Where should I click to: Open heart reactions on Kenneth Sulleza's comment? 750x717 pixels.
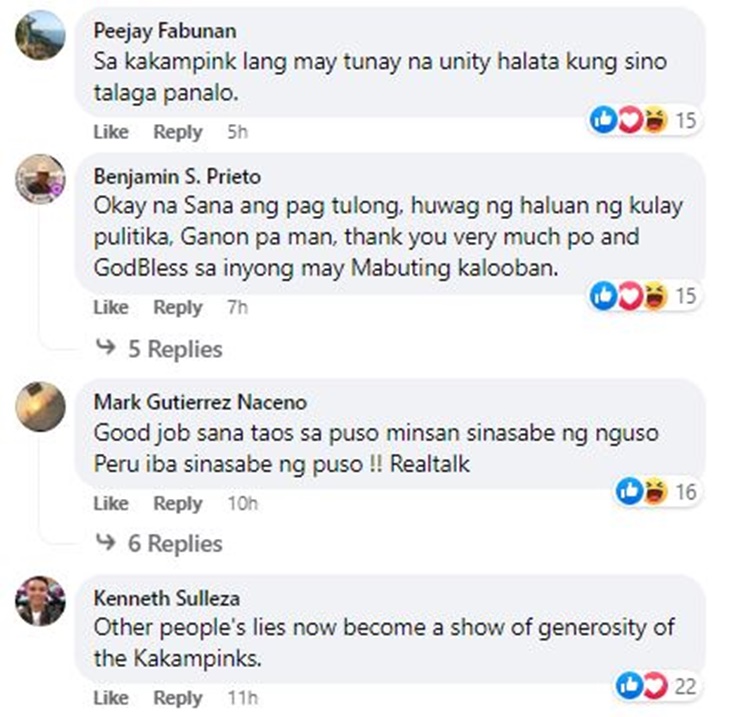655,685
